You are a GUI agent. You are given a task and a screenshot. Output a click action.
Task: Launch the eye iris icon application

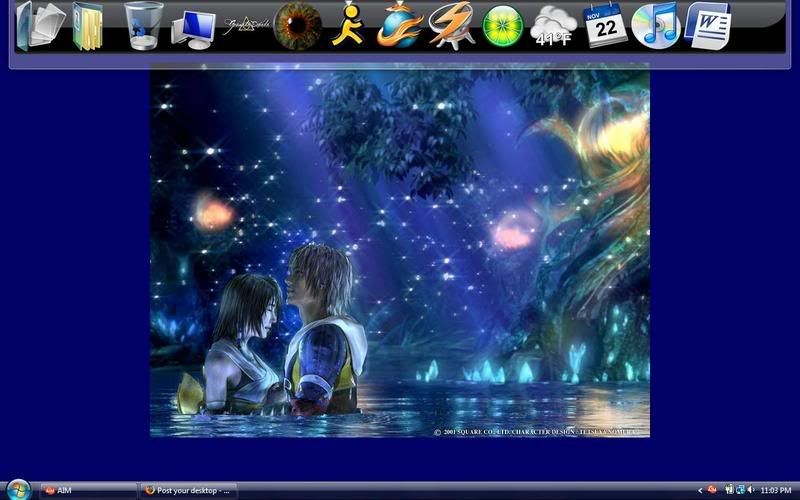[x=298, y=26]
